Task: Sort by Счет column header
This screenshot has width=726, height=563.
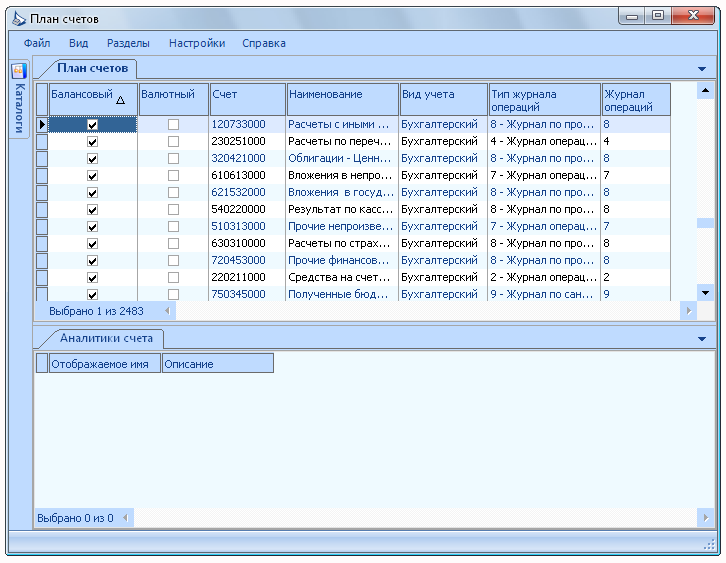Action: click(248, 100)
